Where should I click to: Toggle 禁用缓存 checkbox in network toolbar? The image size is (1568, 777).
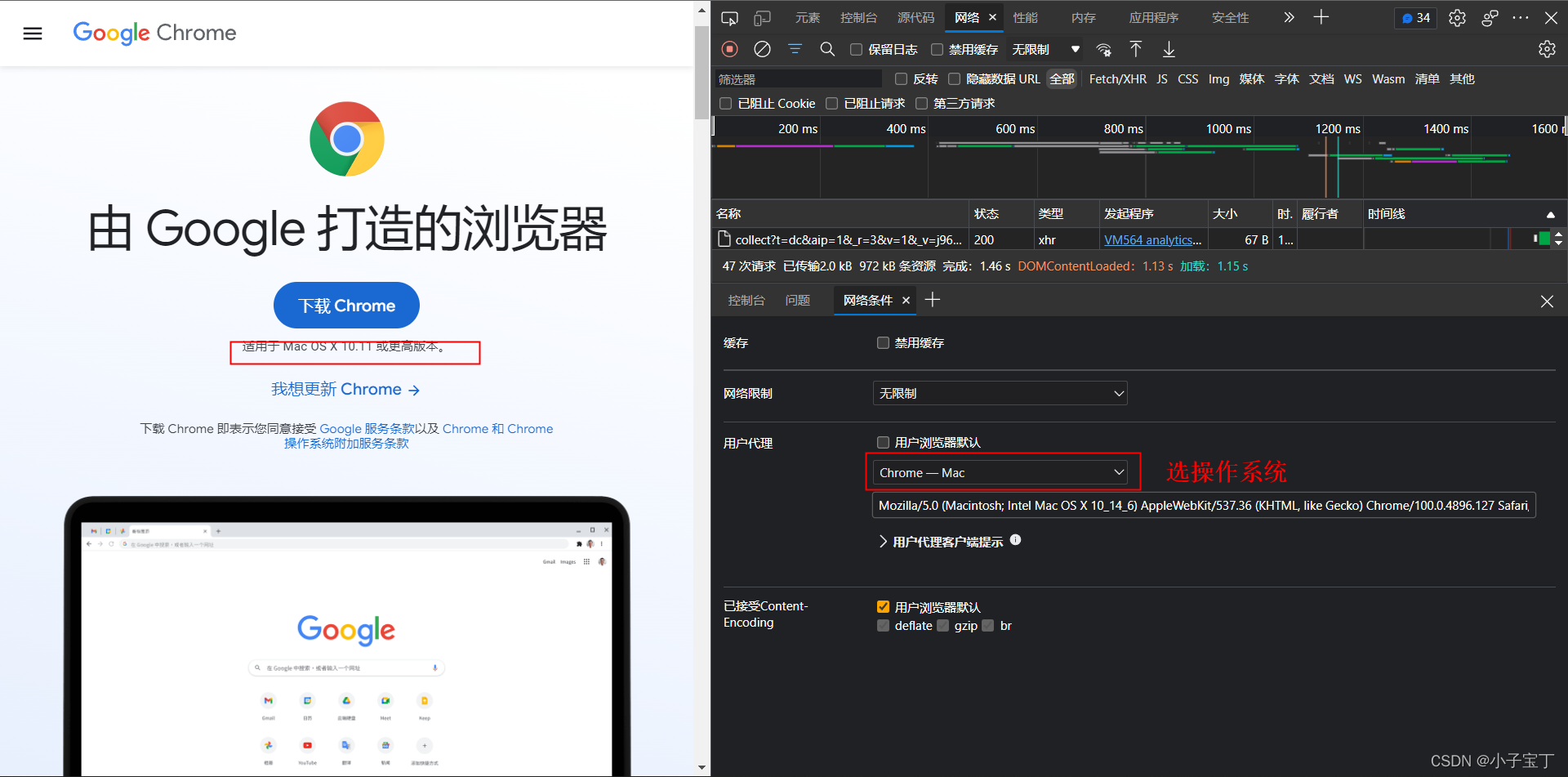[x=938, y=50]
